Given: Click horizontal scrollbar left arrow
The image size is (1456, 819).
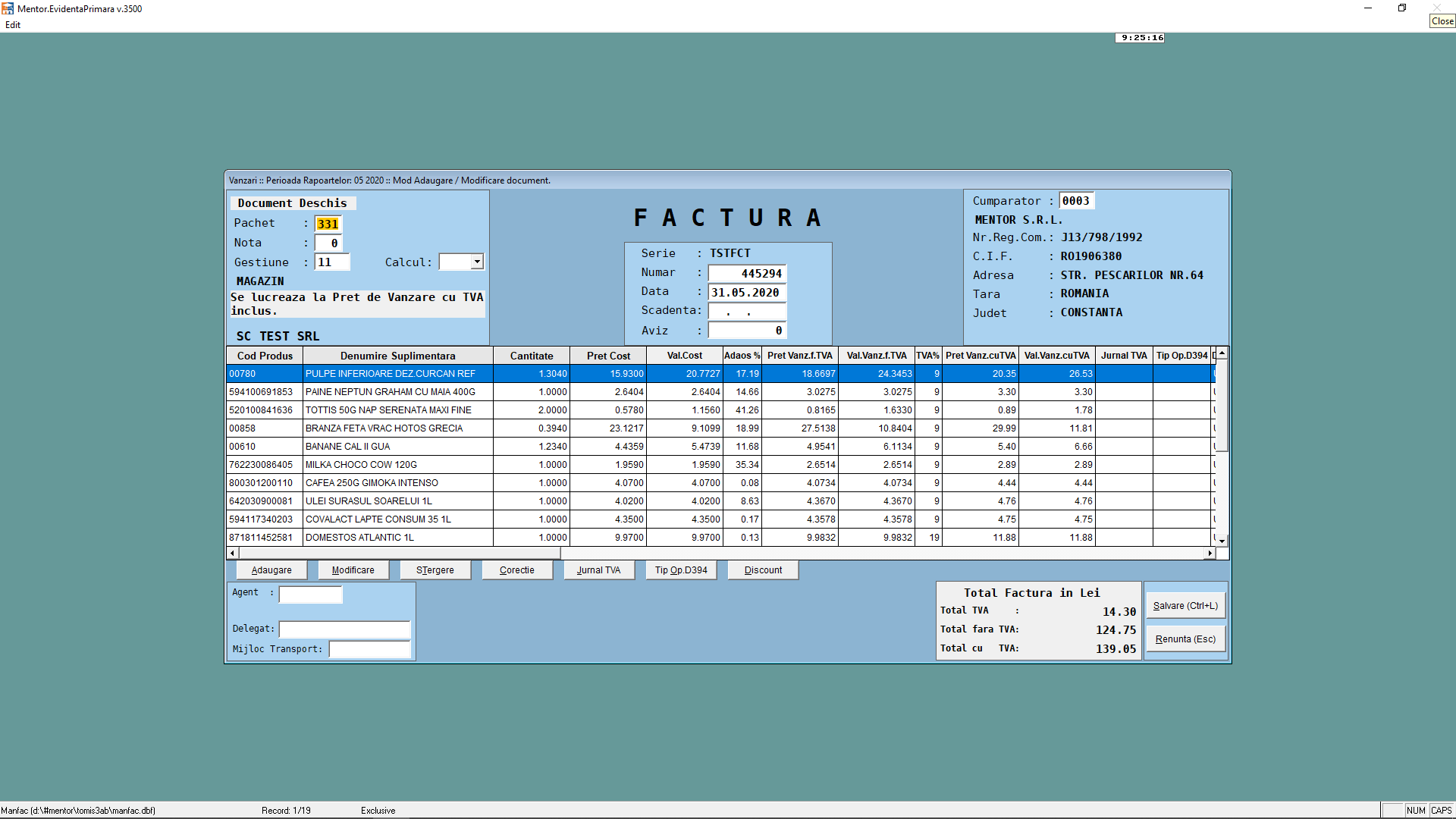Looking at the screenshot, I should [x=232, y=554].
